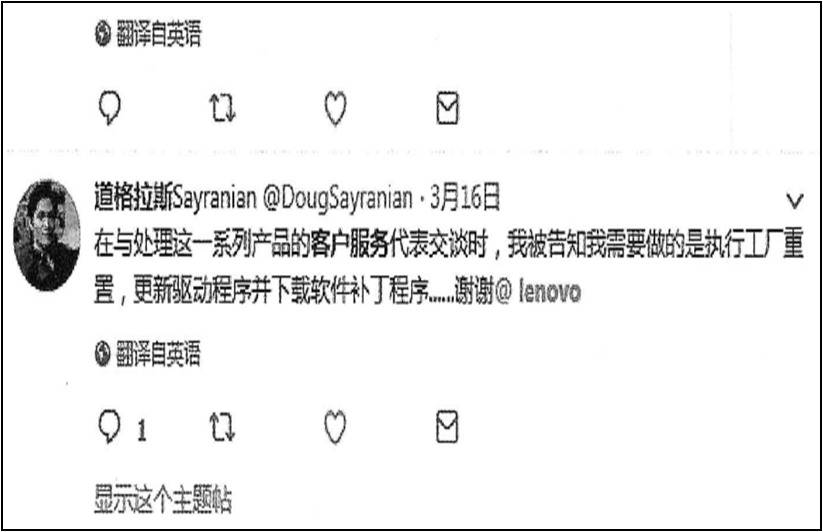Open the 3月16日 tweet timestamp

465,198
